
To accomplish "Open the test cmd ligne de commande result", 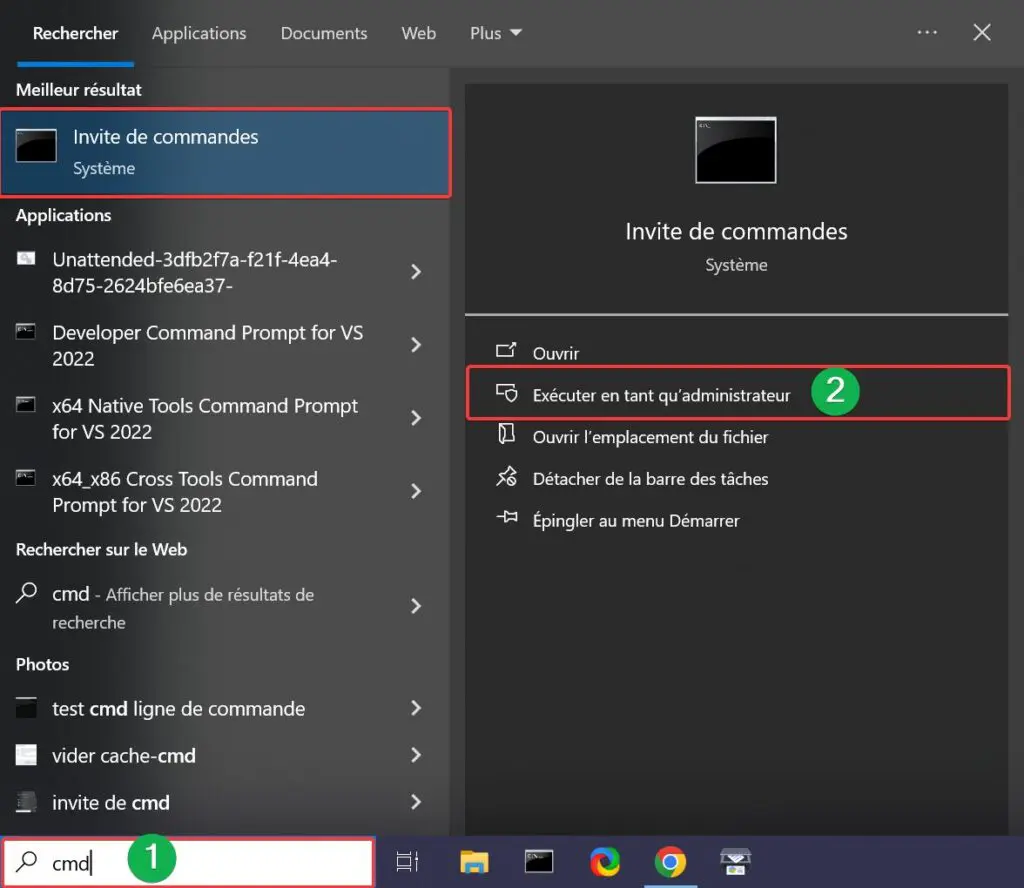I will tap(178, 708).
